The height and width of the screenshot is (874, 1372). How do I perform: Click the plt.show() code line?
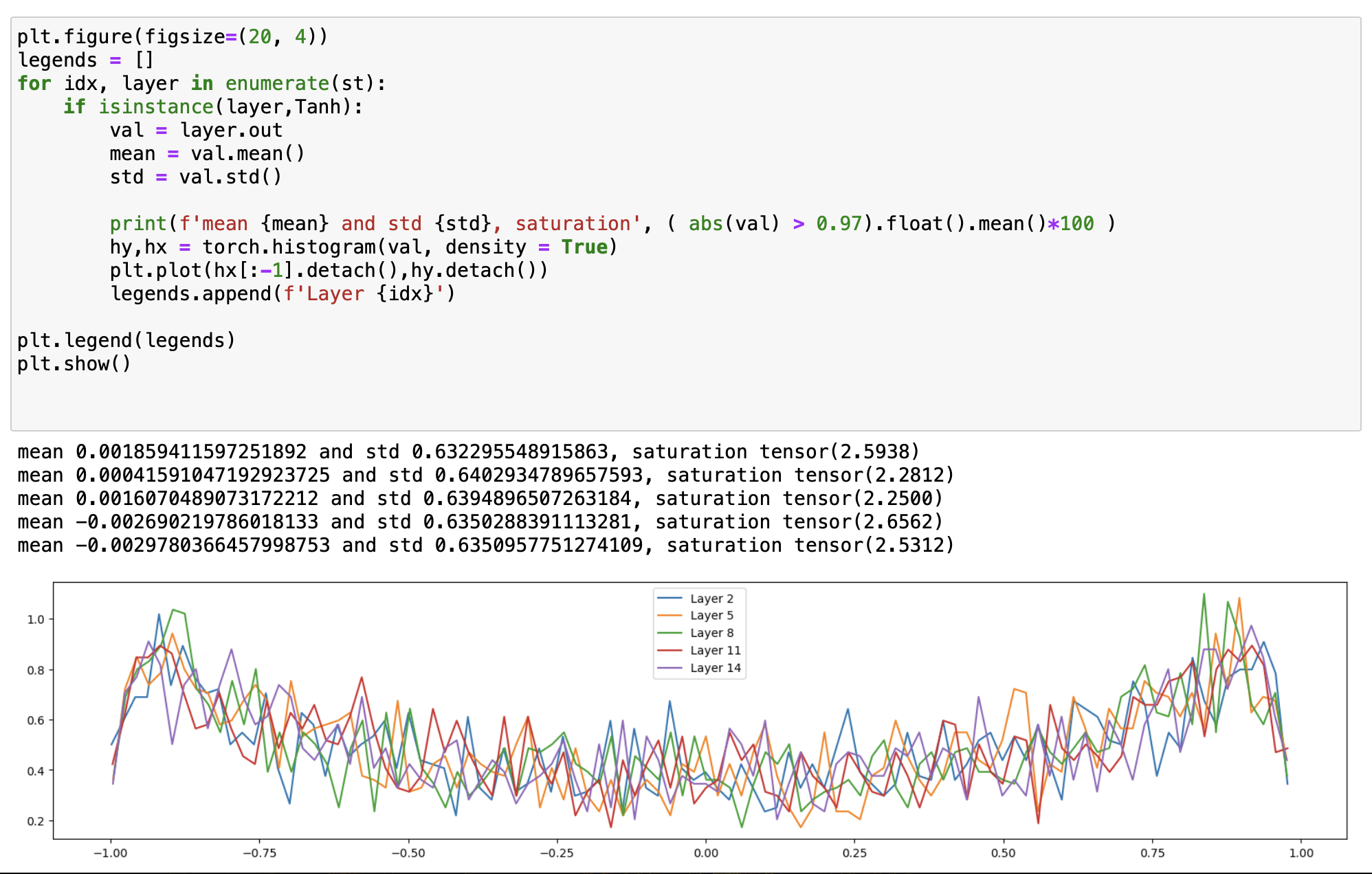[x=74, y=363]
